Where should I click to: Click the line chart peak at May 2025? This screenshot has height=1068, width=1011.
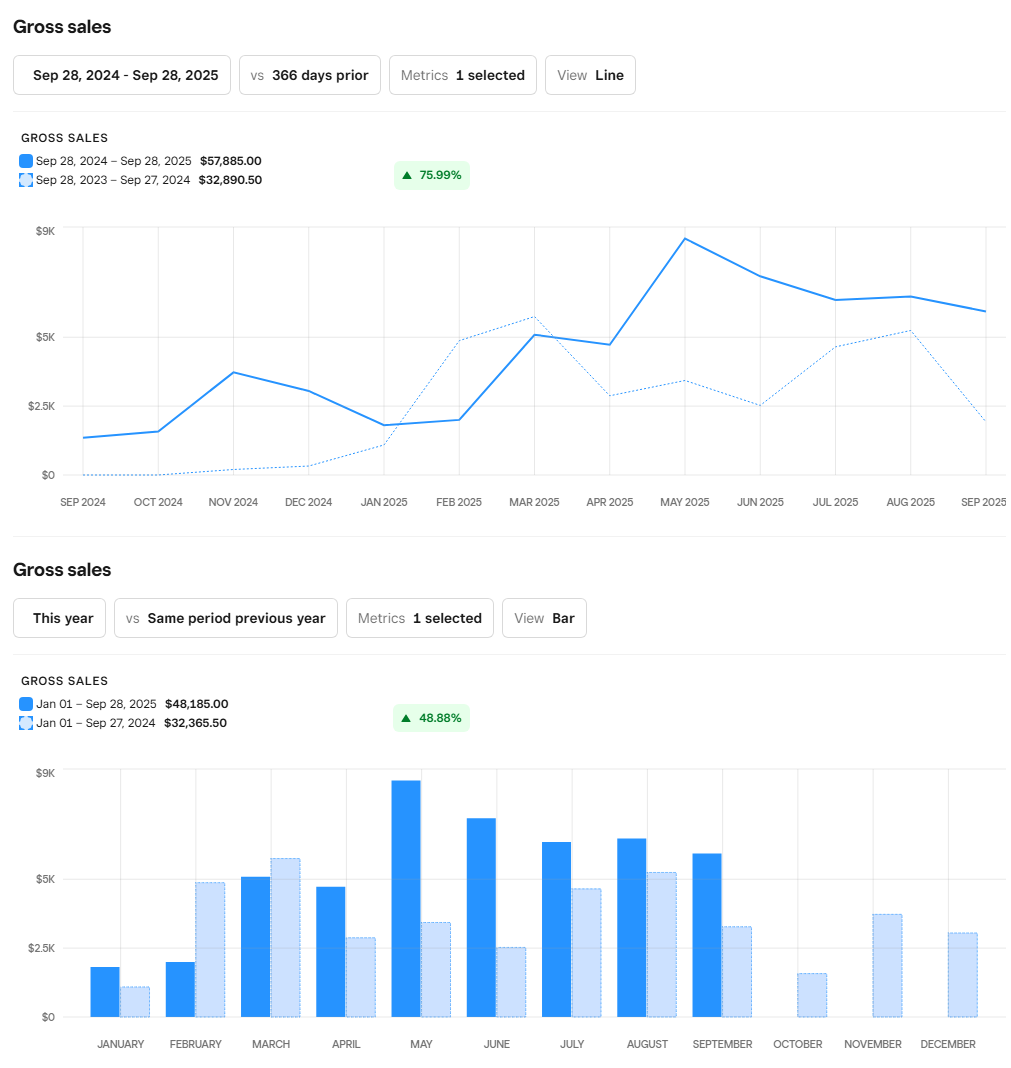point(685,239)
